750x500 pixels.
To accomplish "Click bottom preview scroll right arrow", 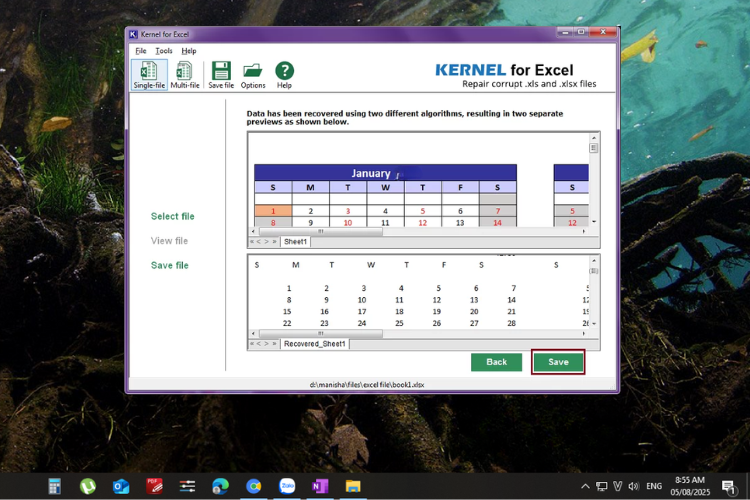I will [x=584, y=333].
